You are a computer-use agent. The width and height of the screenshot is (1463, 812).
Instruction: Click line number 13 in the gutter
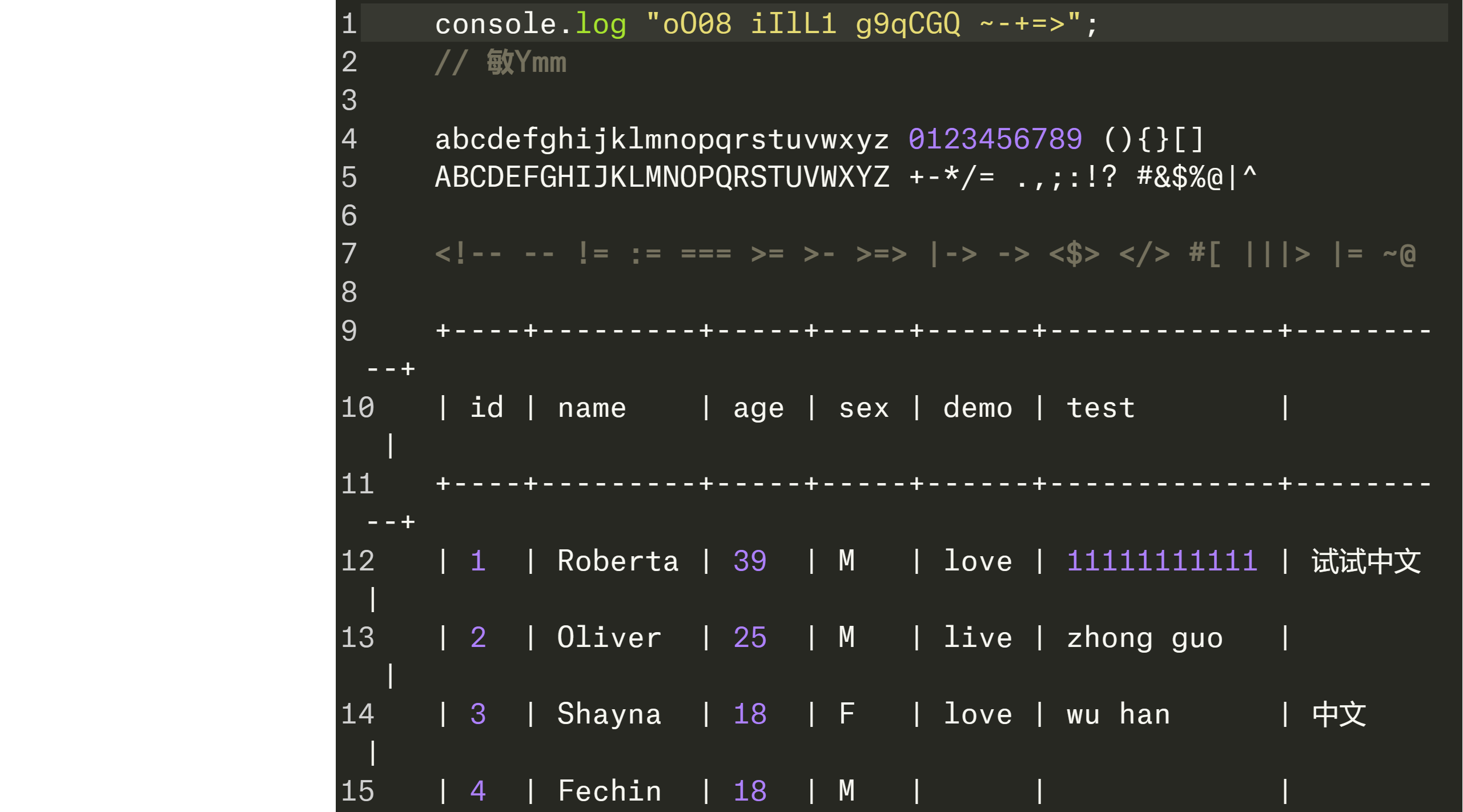click(358, 637)
